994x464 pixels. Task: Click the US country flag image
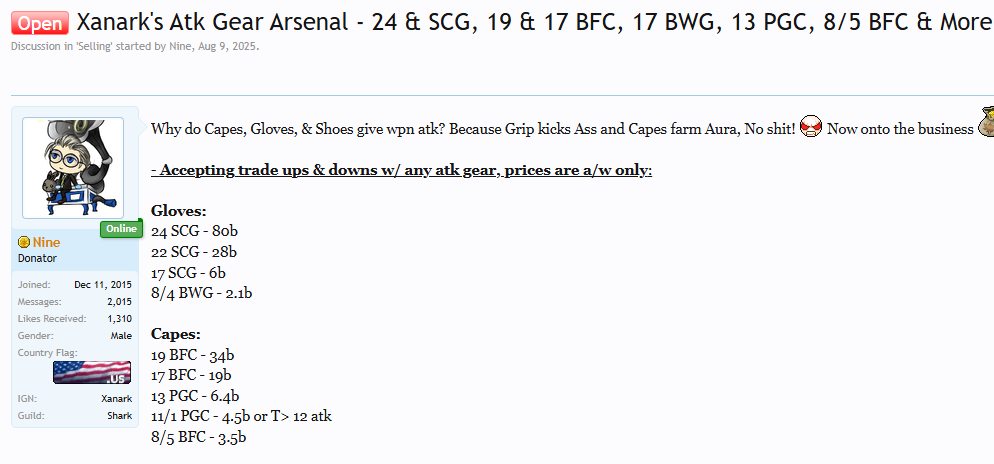pos(92,372)
